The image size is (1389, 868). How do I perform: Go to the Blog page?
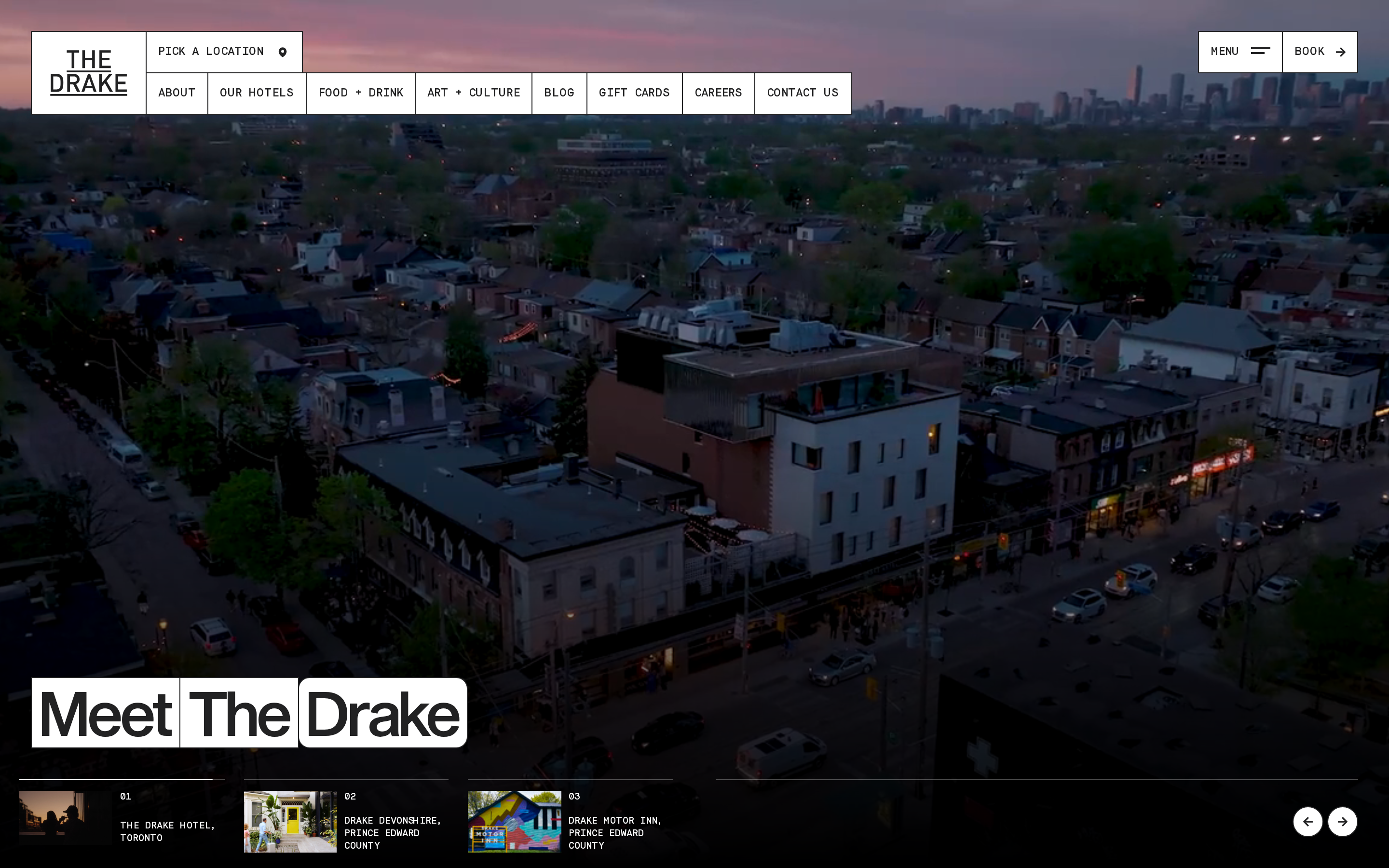[559, 93]
